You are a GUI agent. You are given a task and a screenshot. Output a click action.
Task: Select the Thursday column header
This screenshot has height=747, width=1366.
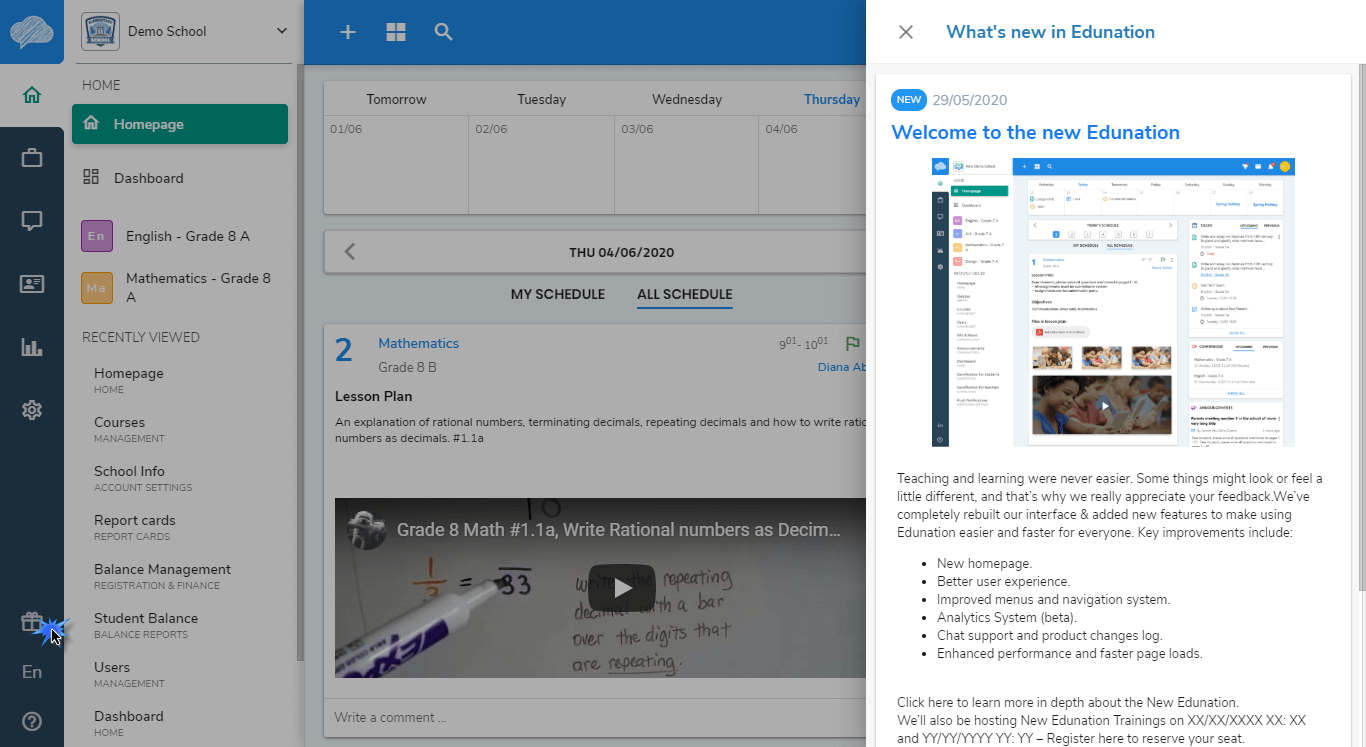click(x=832, y=99)
